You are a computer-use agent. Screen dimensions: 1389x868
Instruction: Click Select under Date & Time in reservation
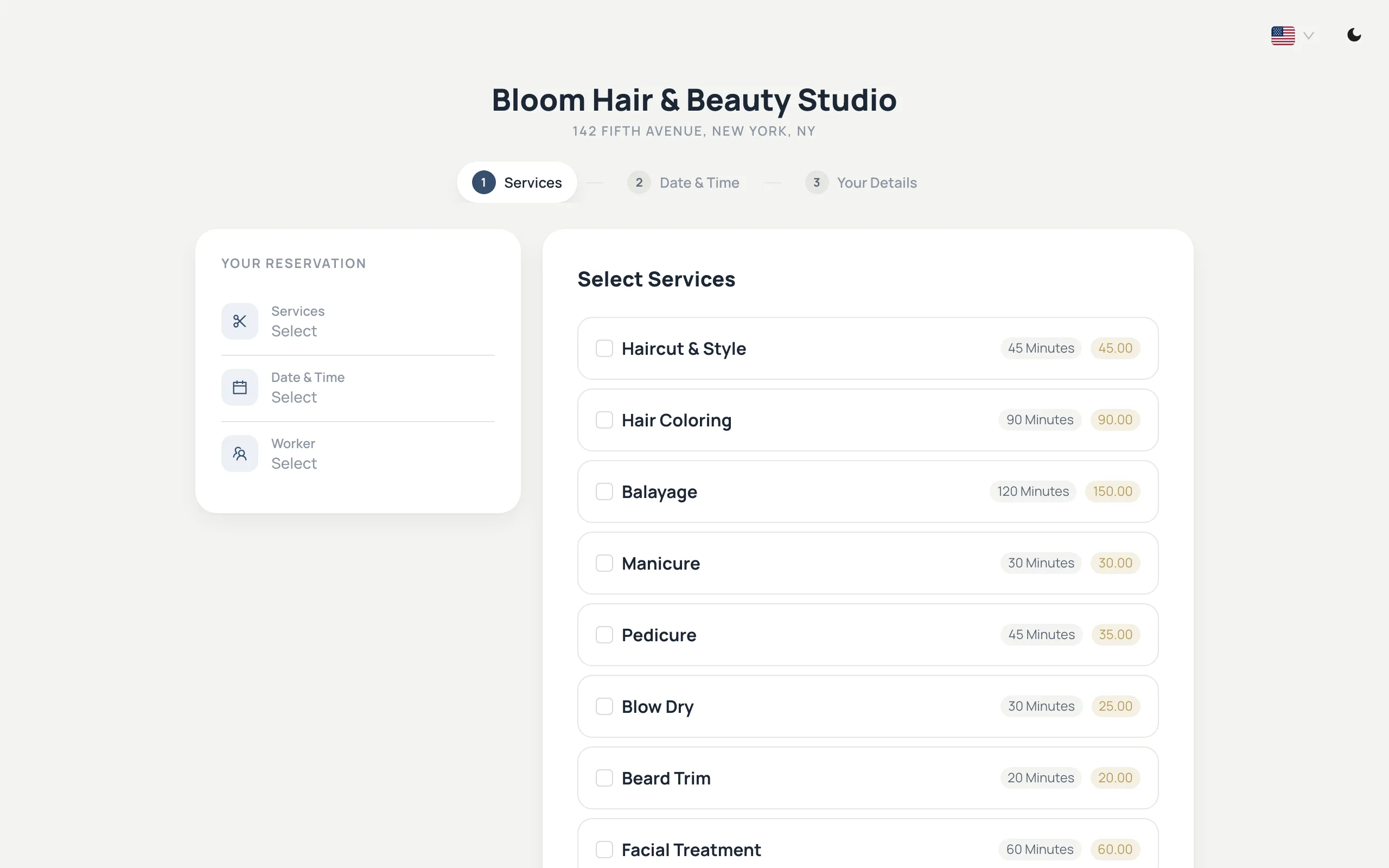294,397
